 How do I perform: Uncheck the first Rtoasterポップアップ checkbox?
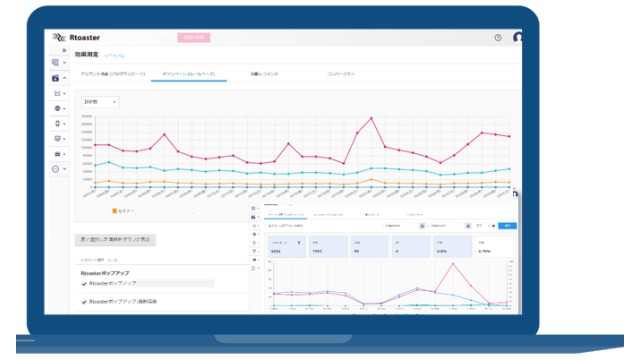(84, 284)
